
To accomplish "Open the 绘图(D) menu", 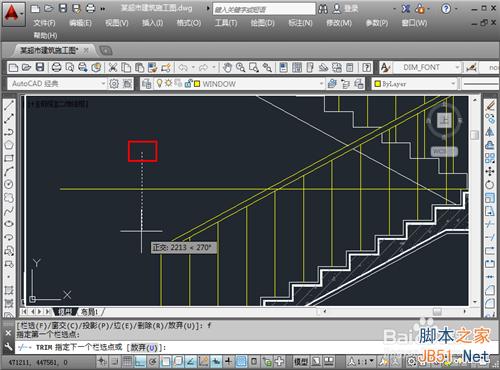I will pos(263,23).
